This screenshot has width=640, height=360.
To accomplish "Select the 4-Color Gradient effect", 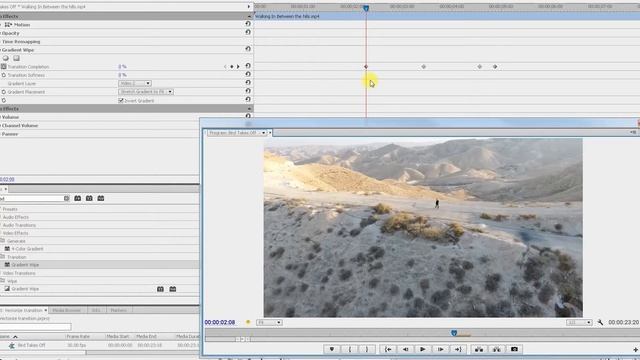I will pos(27,249).
